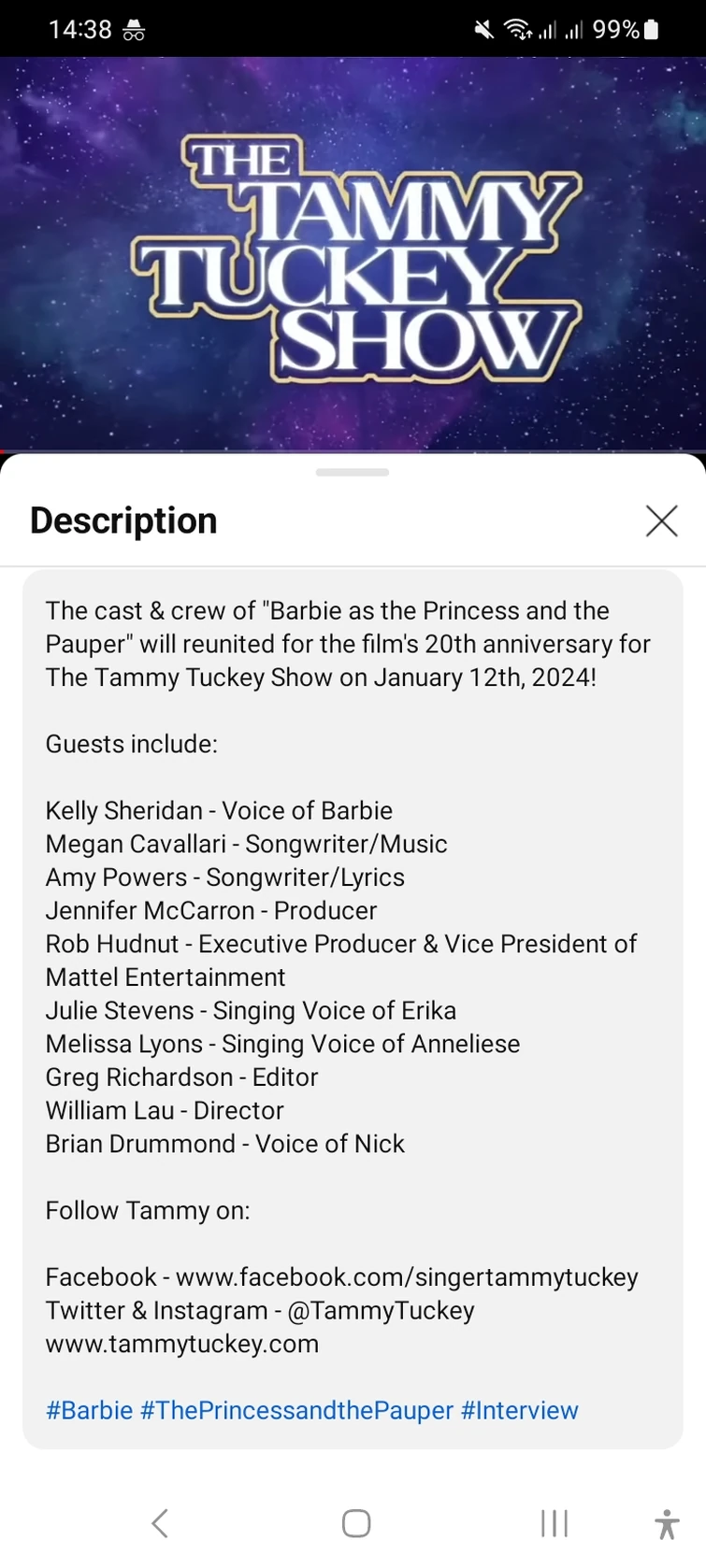Viewport: 706px width, 1568px height.
Task: Tap the muted sound status icon
Action: [x=483, y=30]
